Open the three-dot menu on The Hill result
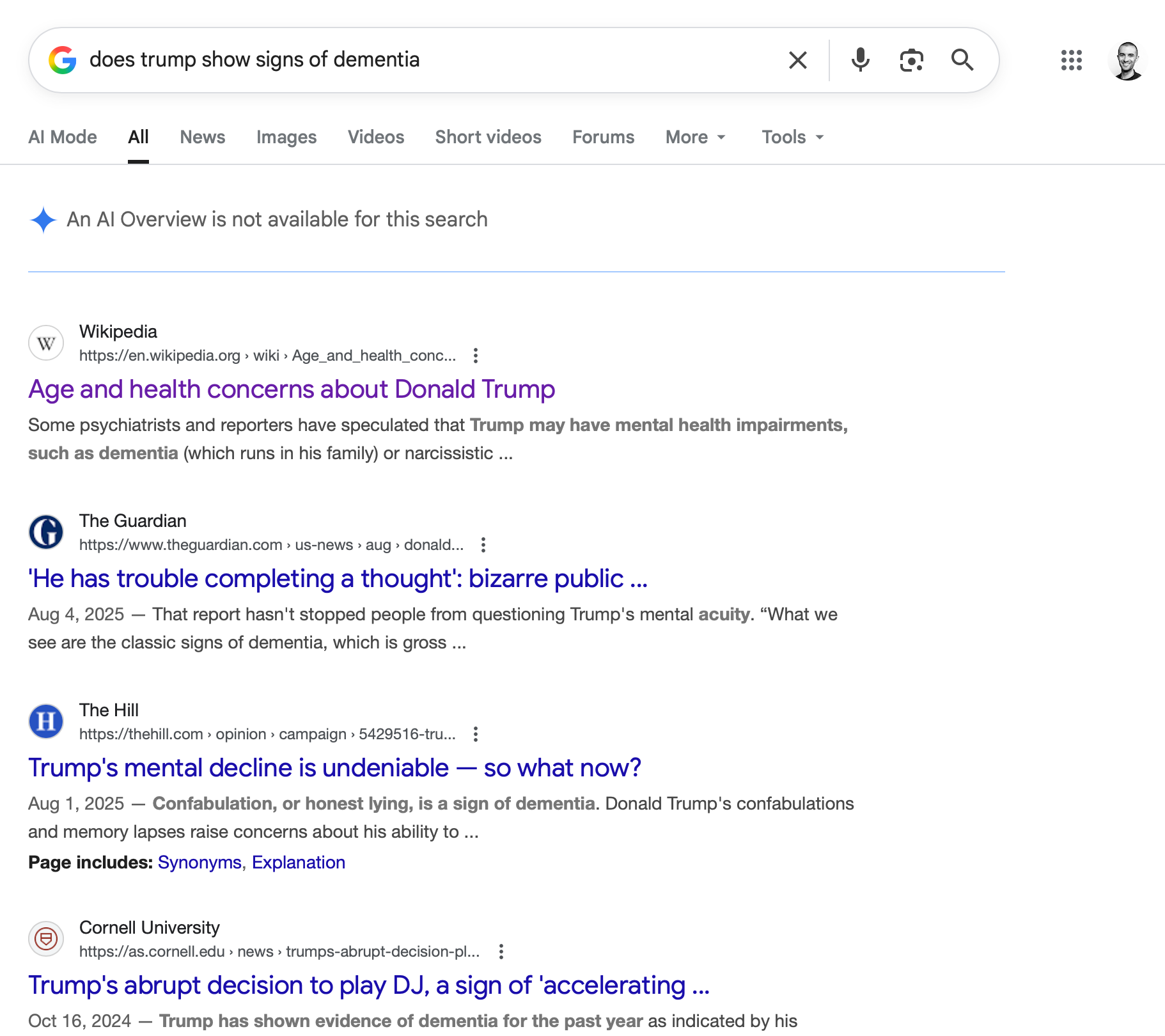This screenshot has width=1165, height=1036. [476, 734]
